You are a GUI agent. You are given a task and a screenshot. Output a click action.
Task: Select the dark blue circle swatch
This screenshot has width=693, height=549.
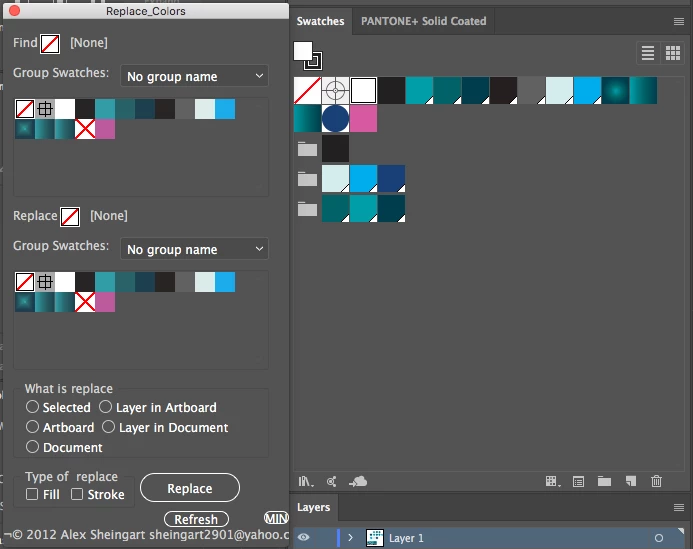click(335, 118)
